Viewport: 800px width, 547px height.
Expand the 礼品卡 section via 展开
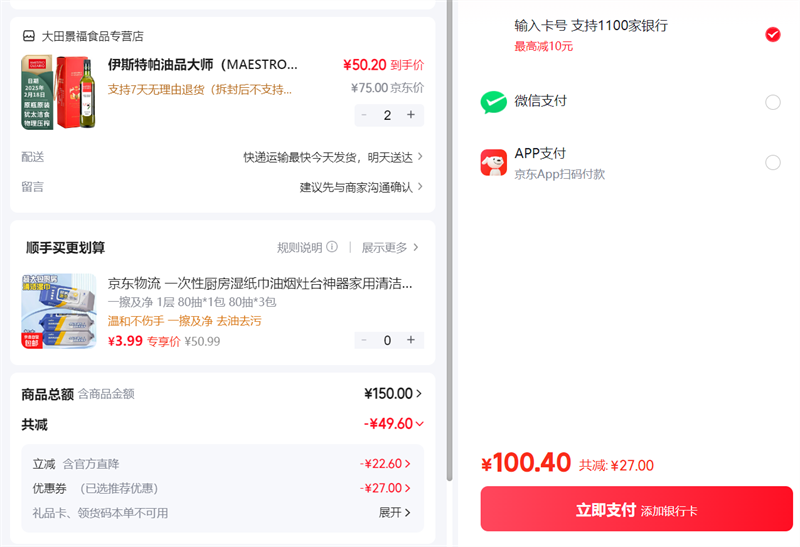click(x=394, y=513)
